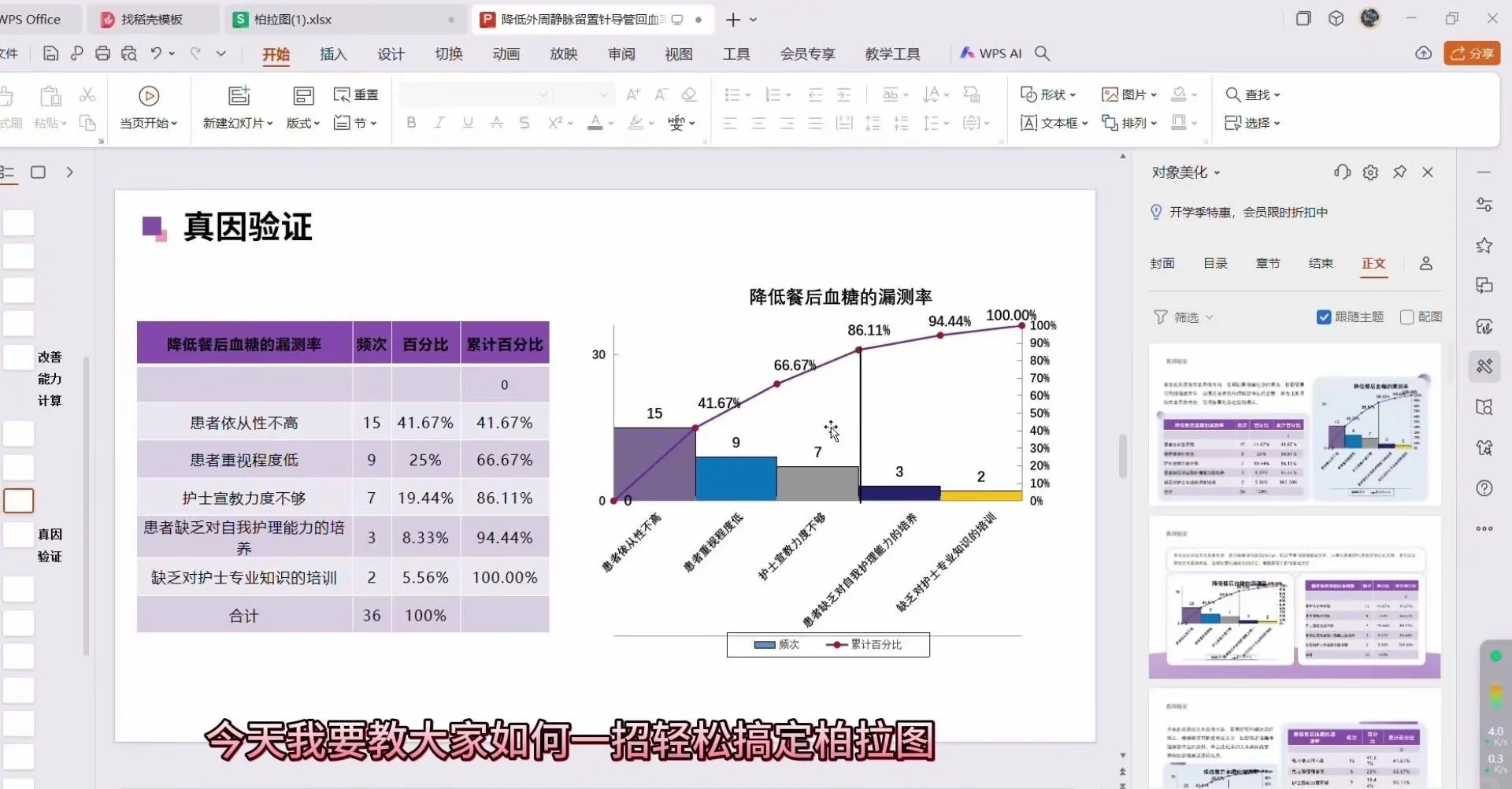Open the 设计 ribbon tab
The height and width of the screenshot is (789, 1512).
391,54
